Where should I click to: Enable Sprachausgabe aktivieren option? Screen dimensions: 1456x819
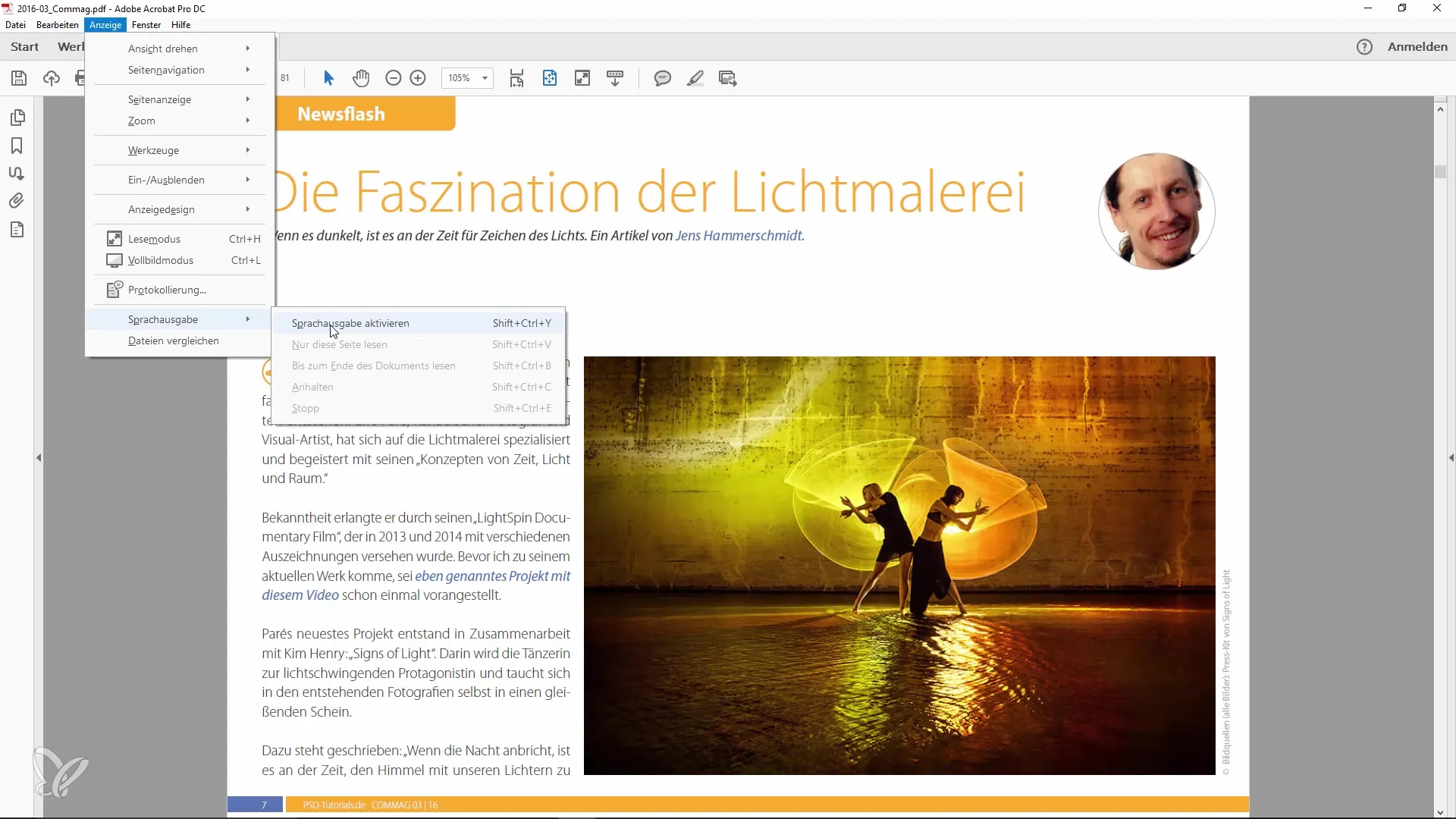(x=350, y=322)
